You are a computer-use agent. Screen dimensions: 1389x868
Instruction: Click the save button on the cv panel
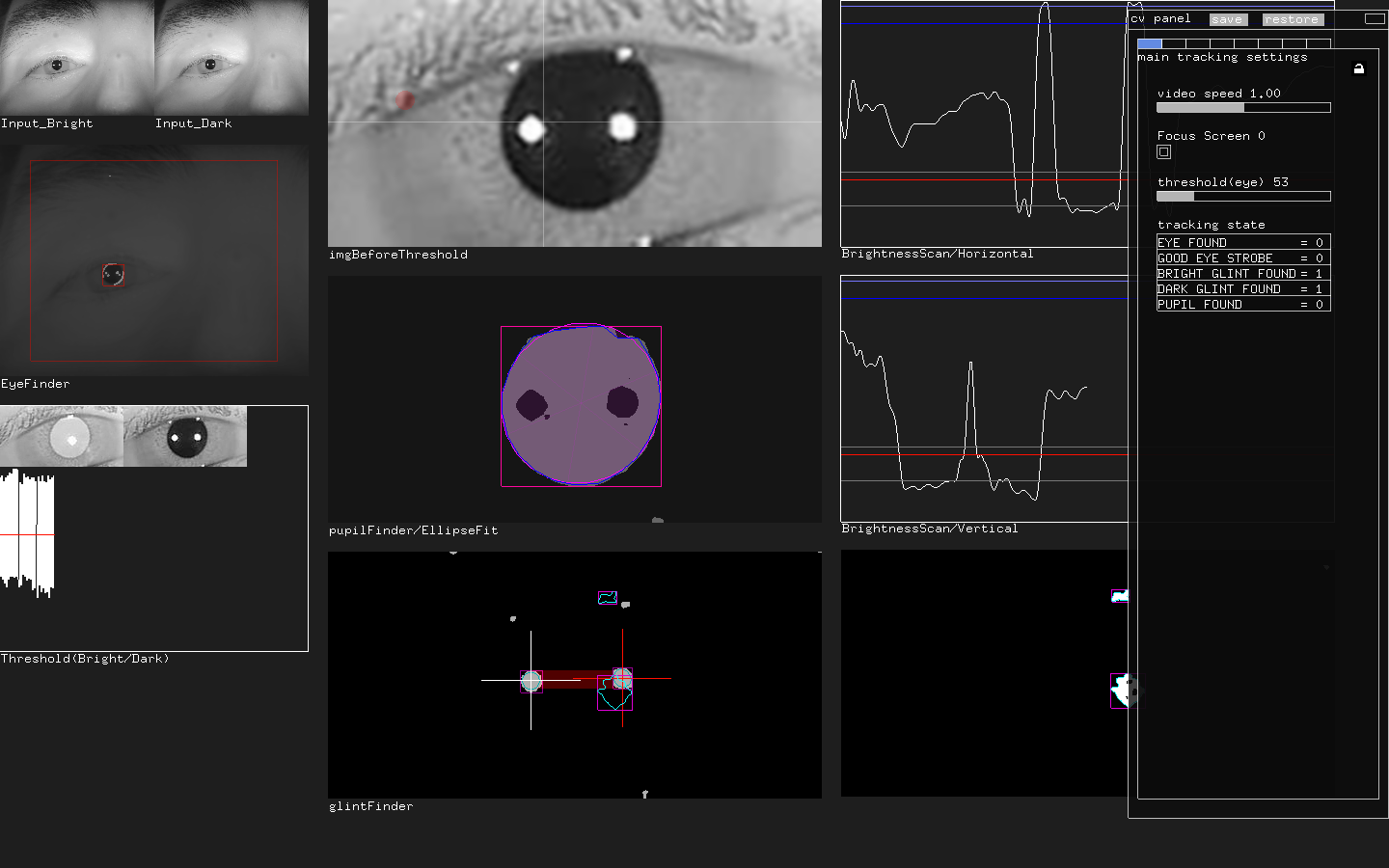1227,18
